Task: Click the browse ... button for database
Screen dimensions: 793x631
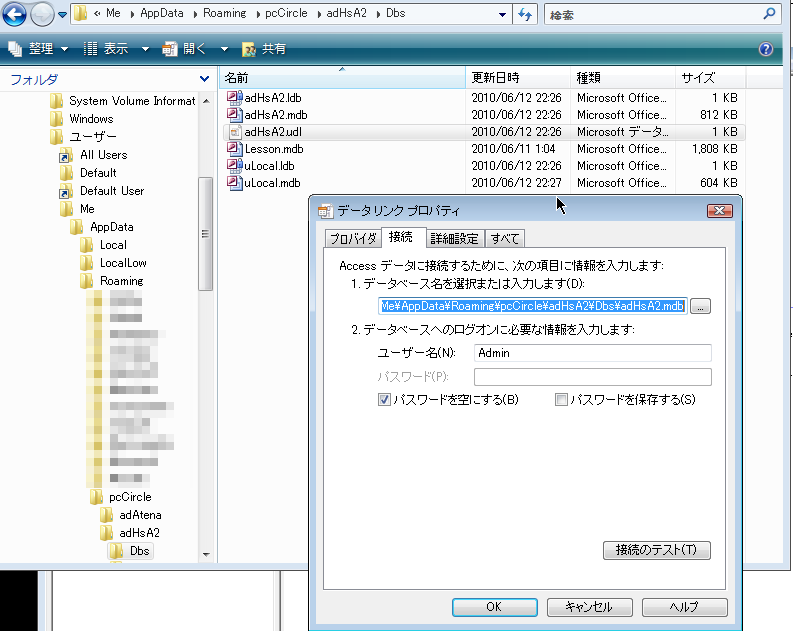Action: click(x=700, y=306)
